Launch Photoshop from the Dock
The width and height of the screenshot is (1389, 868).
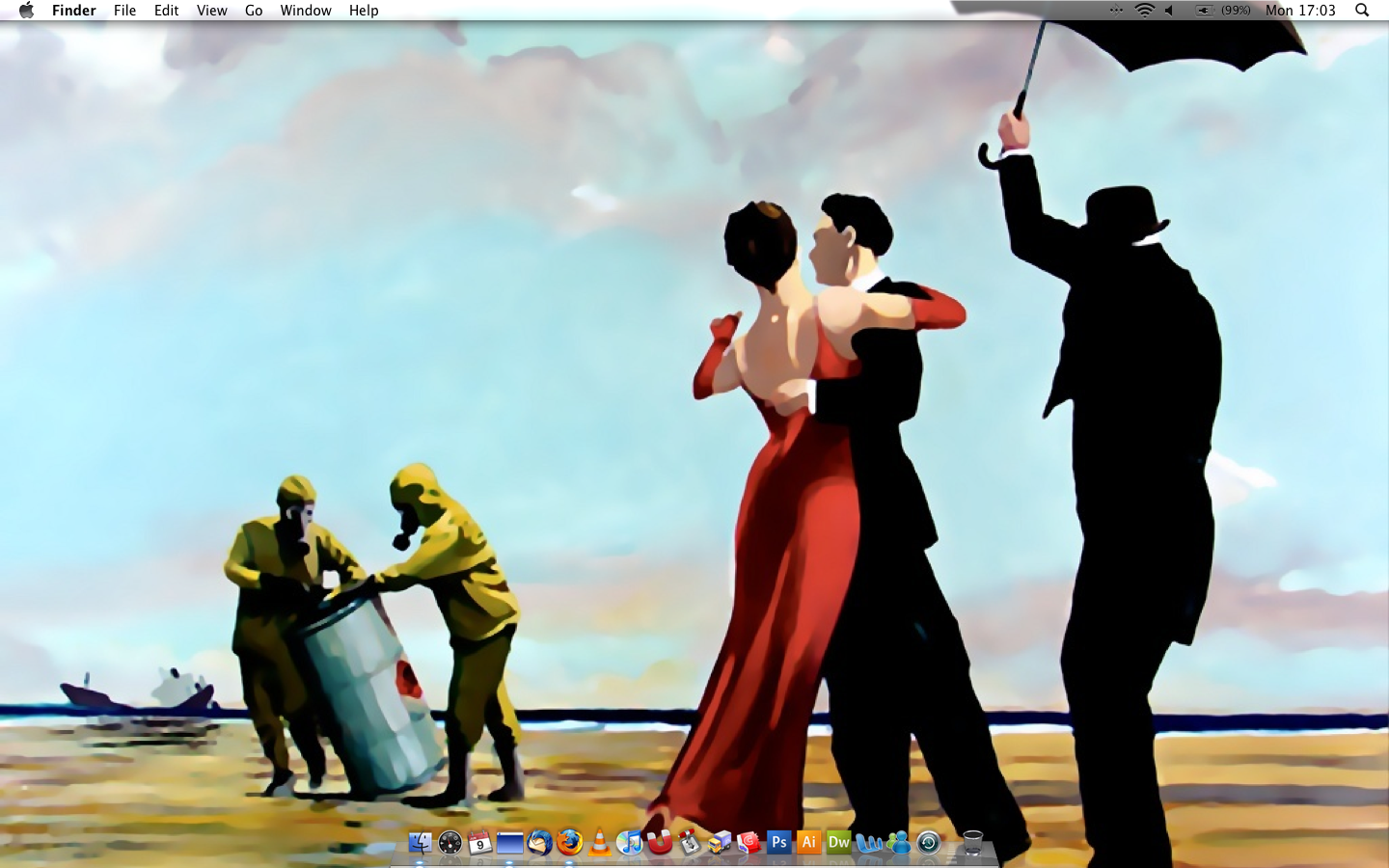(779, 843)
